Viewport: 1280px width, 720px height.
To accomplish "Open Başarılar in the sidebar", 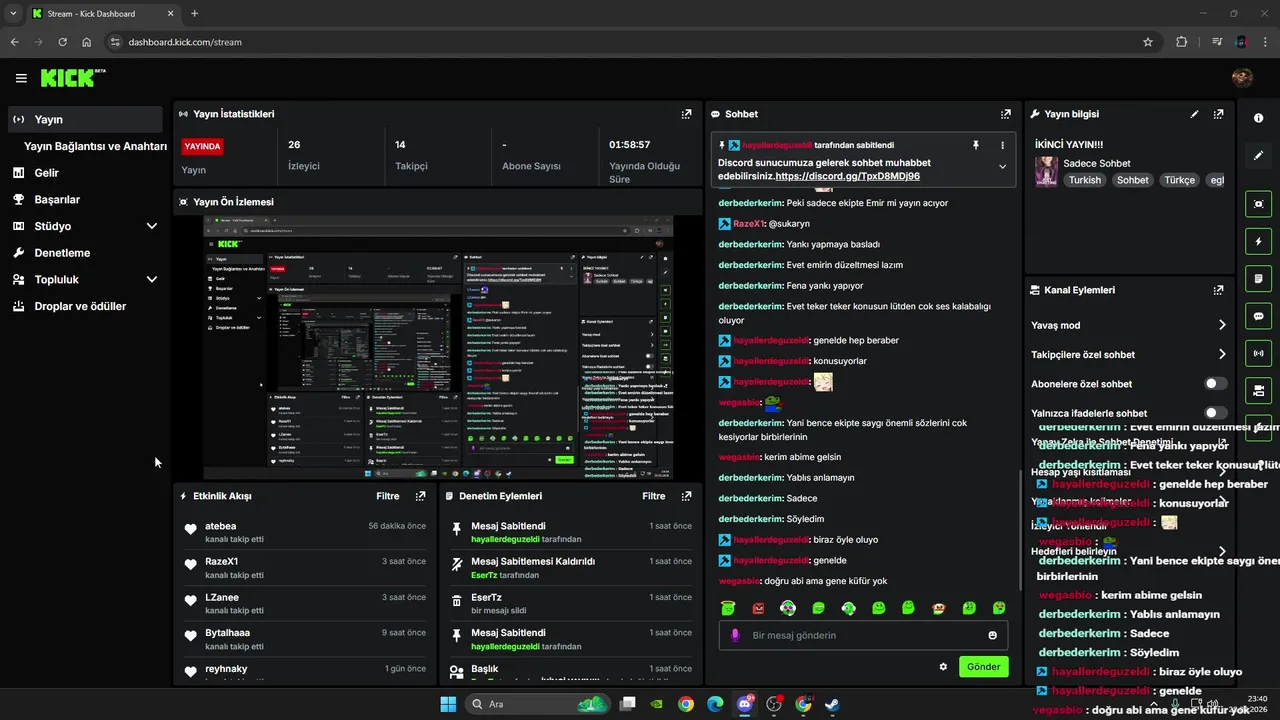I will click(x=85, y=199).
